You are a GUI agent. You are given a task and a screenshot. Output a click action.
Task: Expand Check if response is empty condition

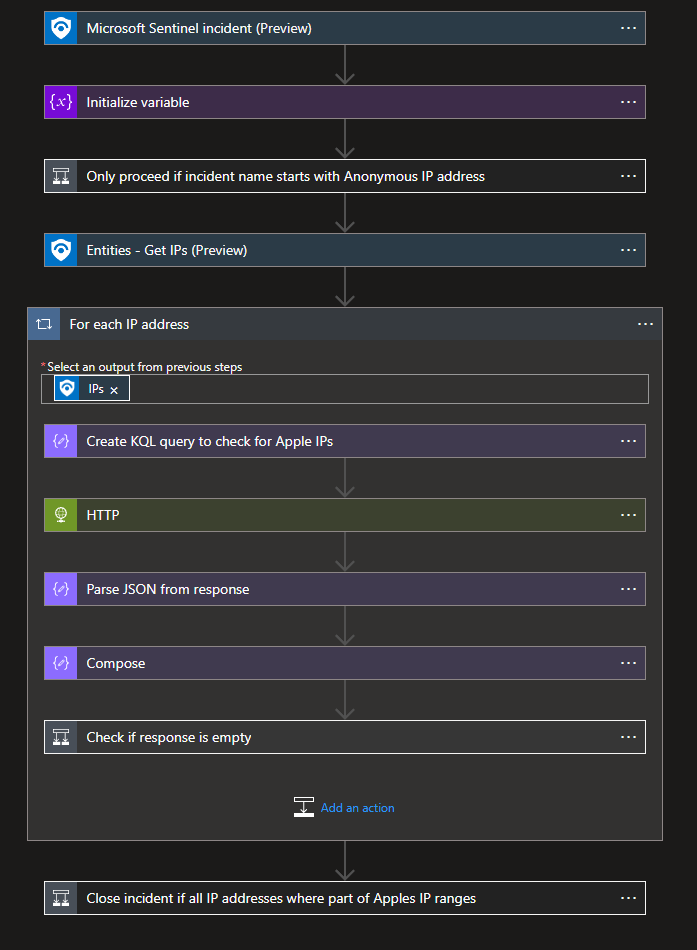point(345,737)
